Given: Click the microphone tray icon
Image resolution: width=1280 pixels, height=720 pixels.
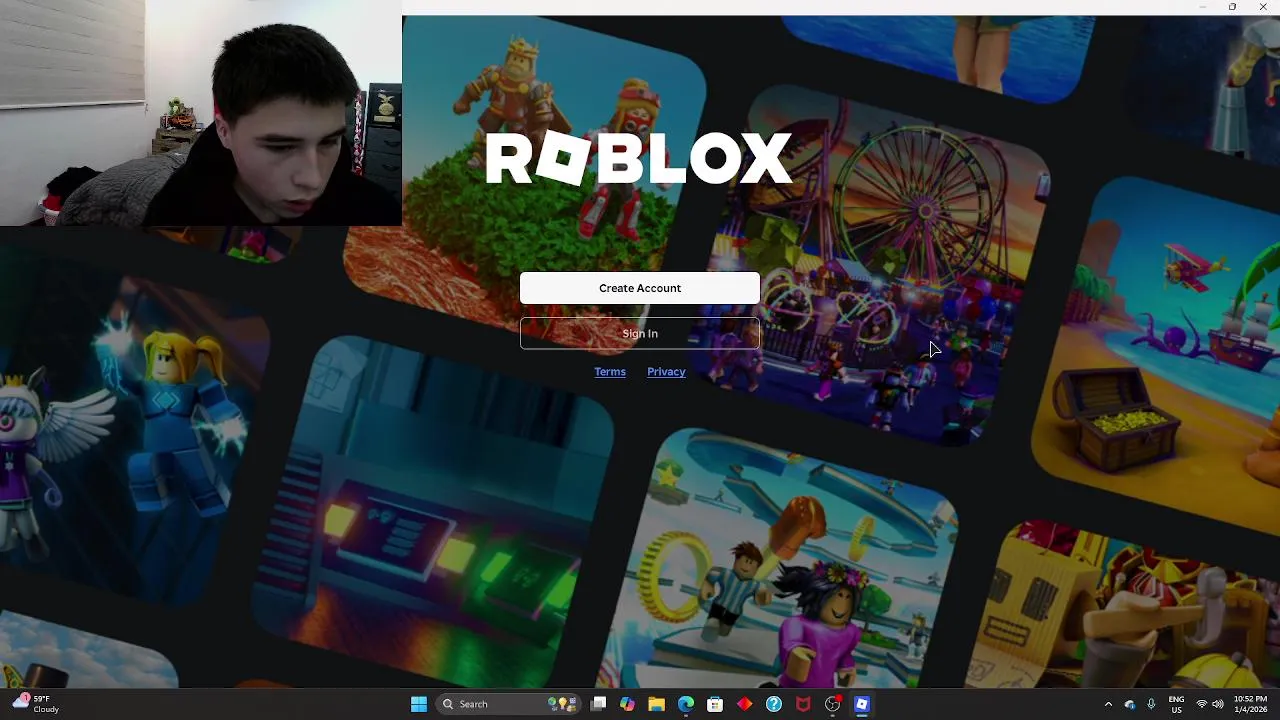Looking at the screenshot, I should [x=1151, y=704].
